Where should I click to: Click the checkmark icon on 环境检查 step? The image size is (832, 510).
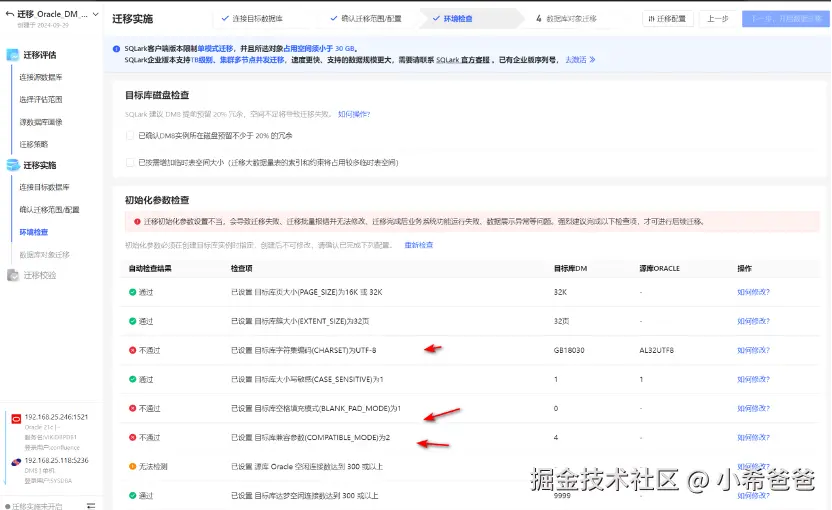[436, 19]
